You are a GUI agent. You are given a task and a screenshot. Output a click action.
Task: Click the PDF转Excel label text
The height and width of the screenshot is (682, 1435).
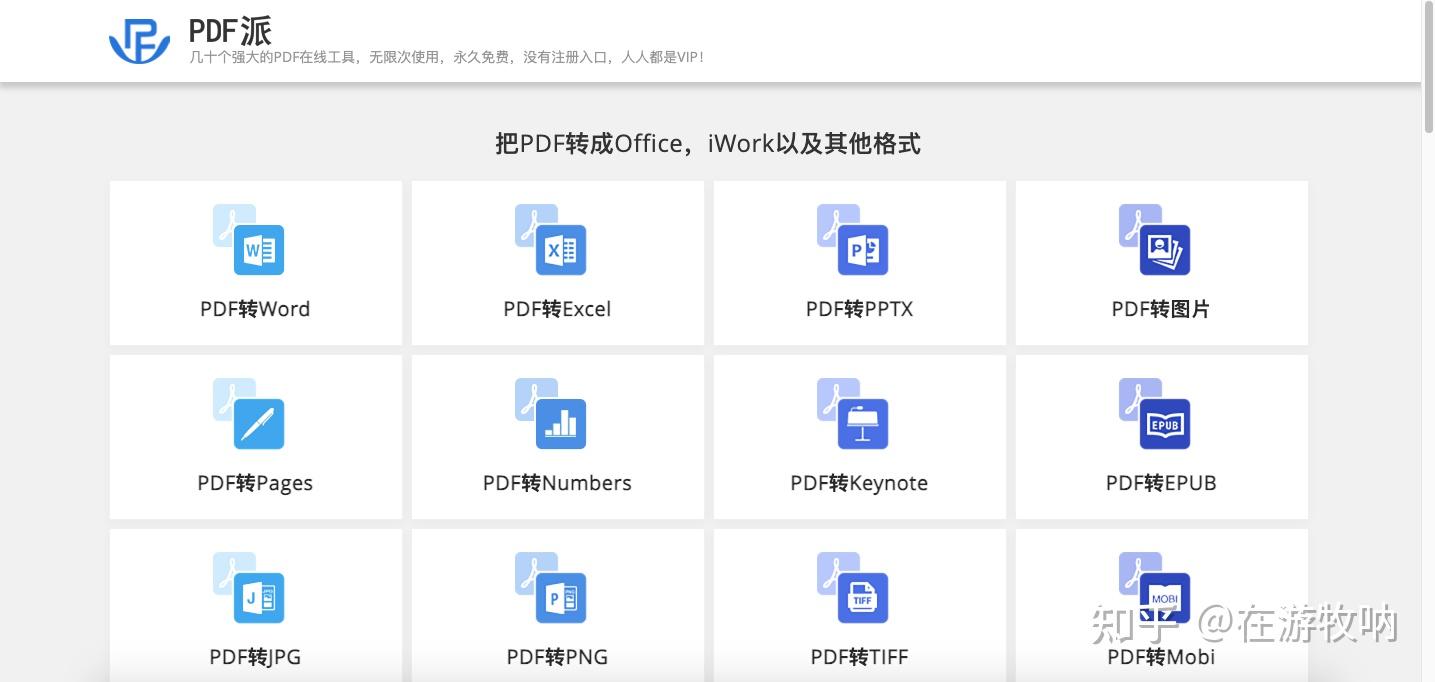(x=557, y=309)
